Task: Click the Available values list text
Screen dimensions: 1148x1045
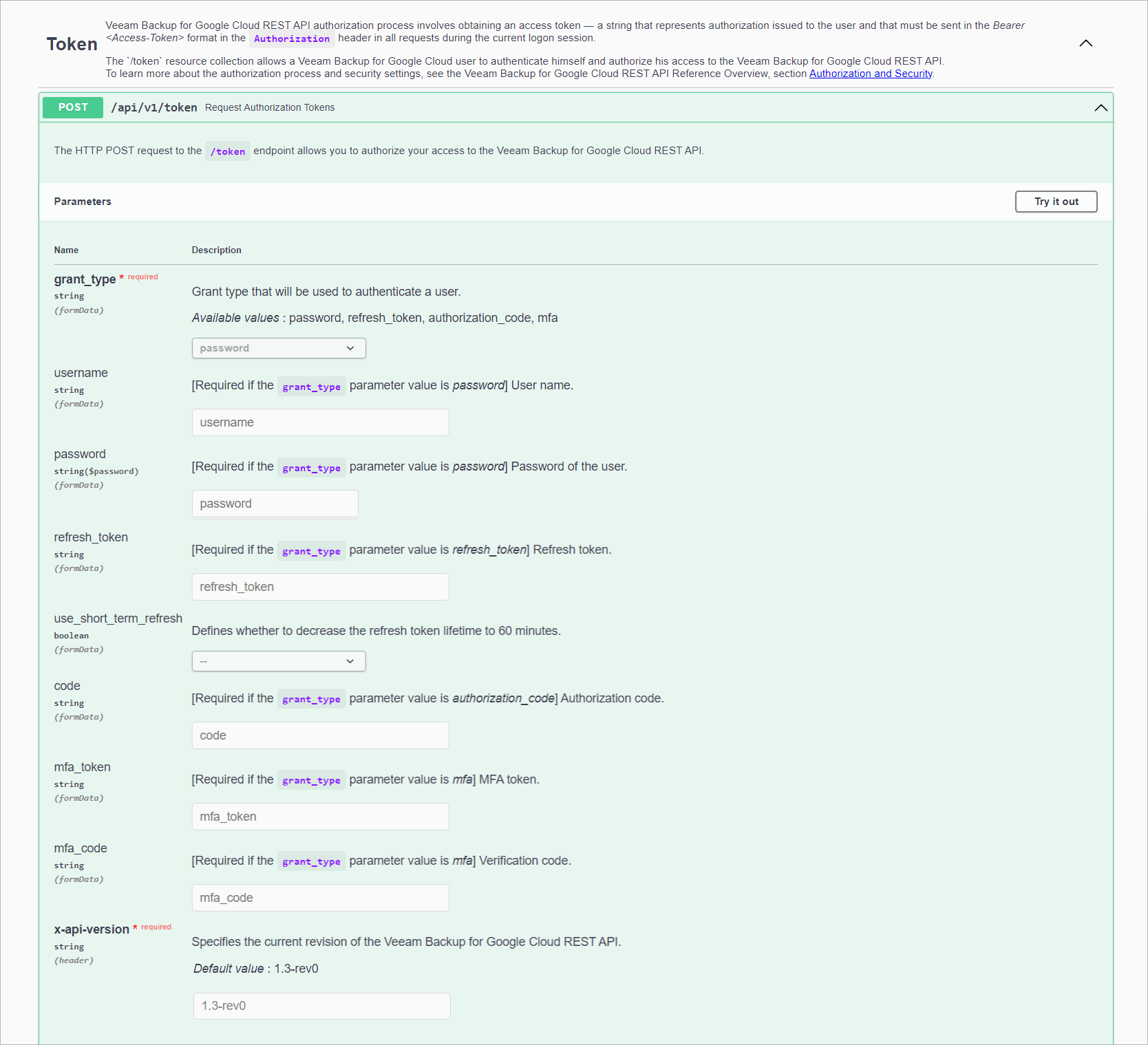Action: (375, 318)
